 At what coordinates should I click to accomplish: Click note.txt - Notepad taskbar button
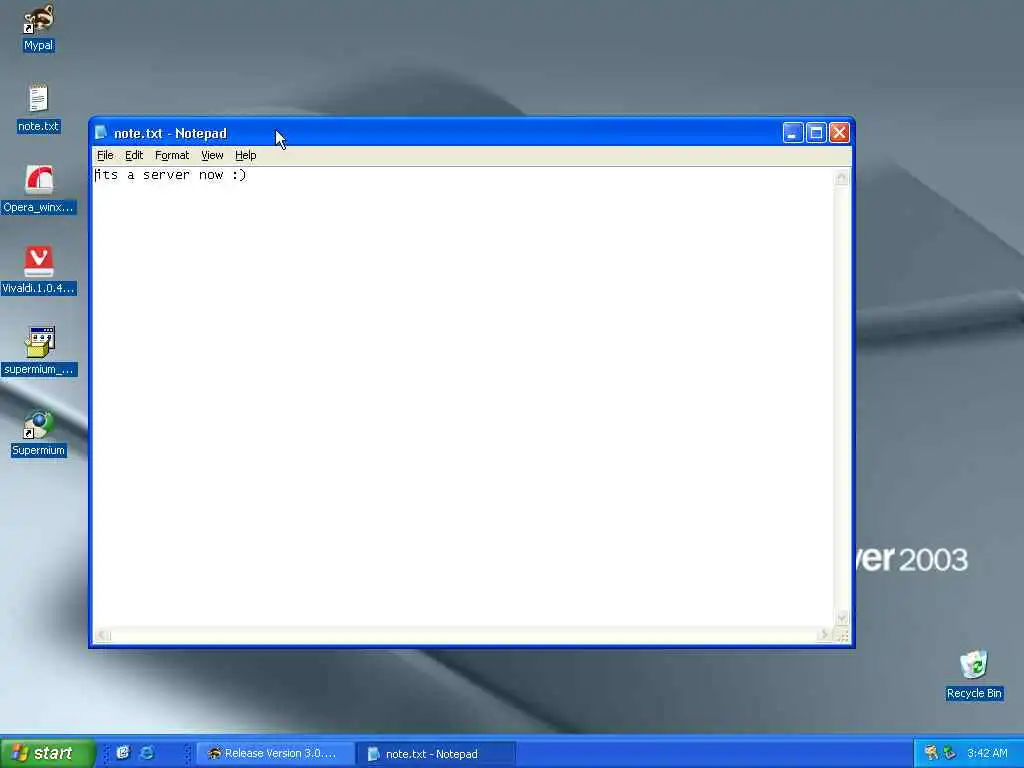click(x=437, y=754)
